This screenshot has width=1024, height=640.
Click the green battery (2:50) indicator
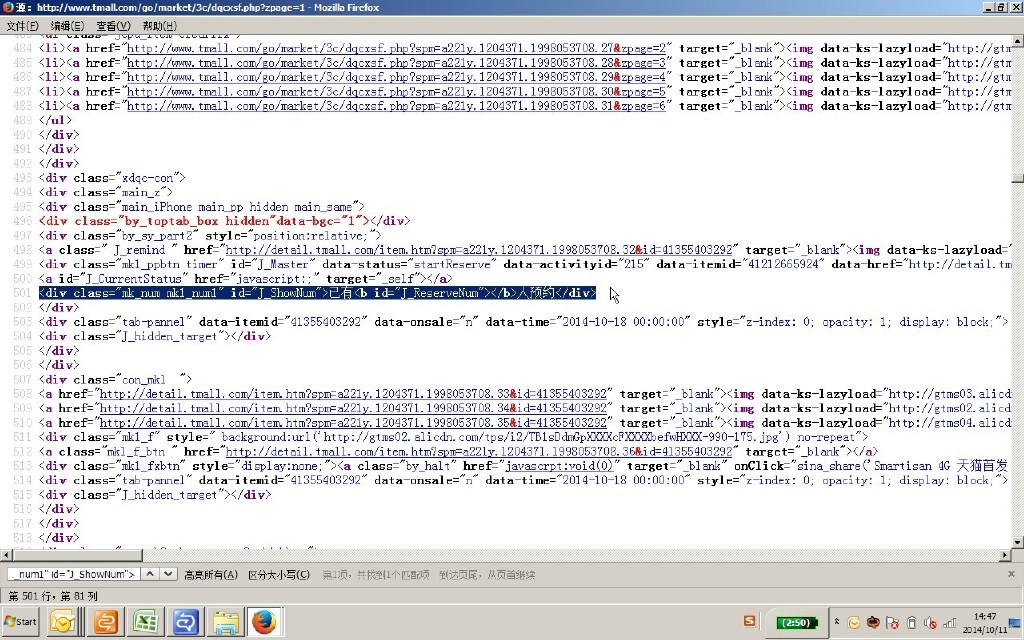[x=796, y=622]
